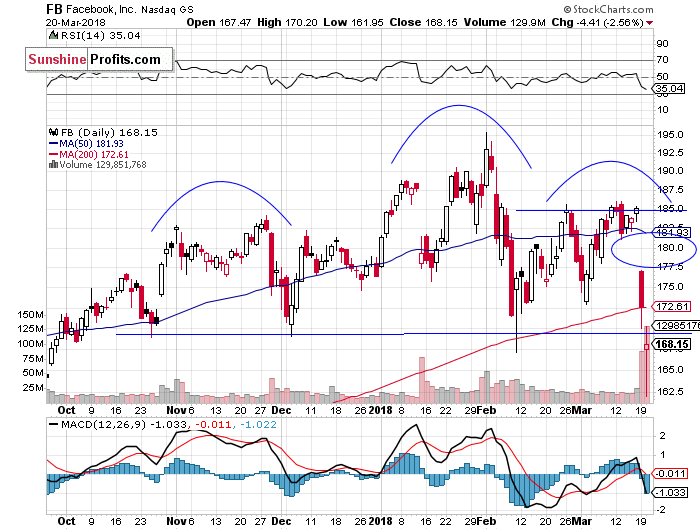This screenshot has width=700, height=530.
Task: Click the 2018 label on price chart axis
Action: [x=380, y=410]
